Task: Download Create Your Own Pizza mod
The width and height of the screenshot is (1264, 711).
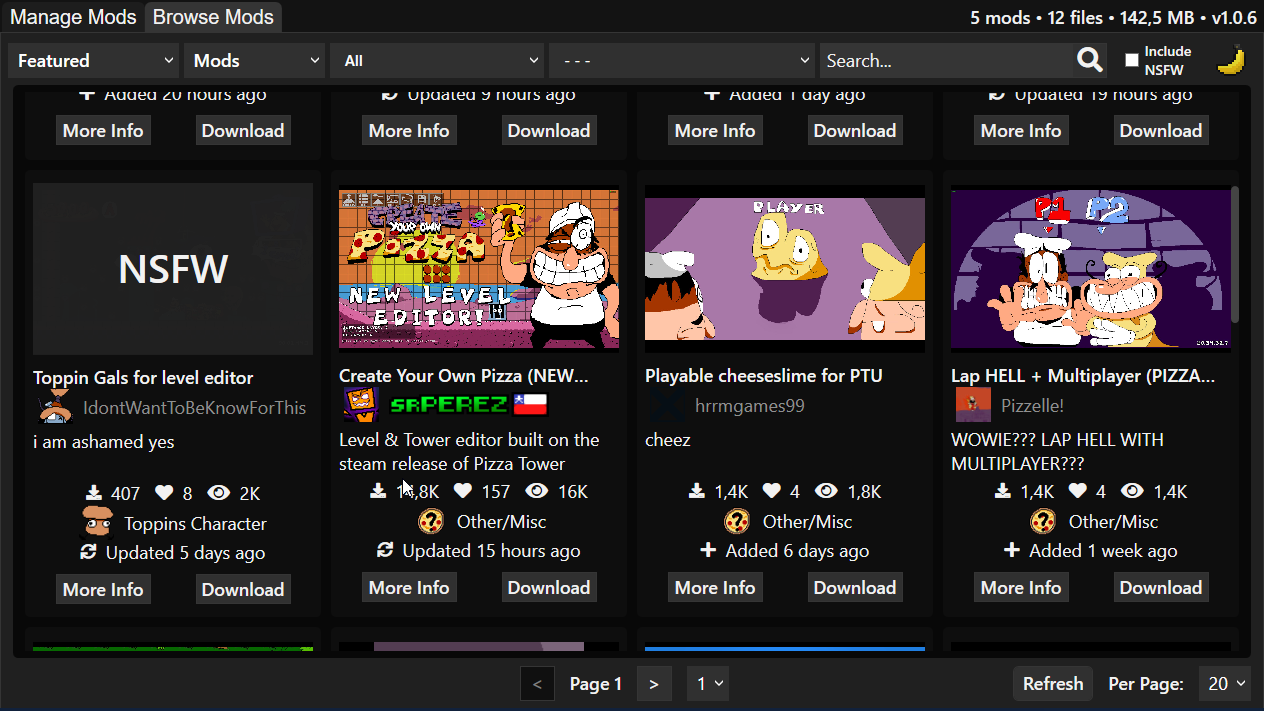Action: point(549,587)
